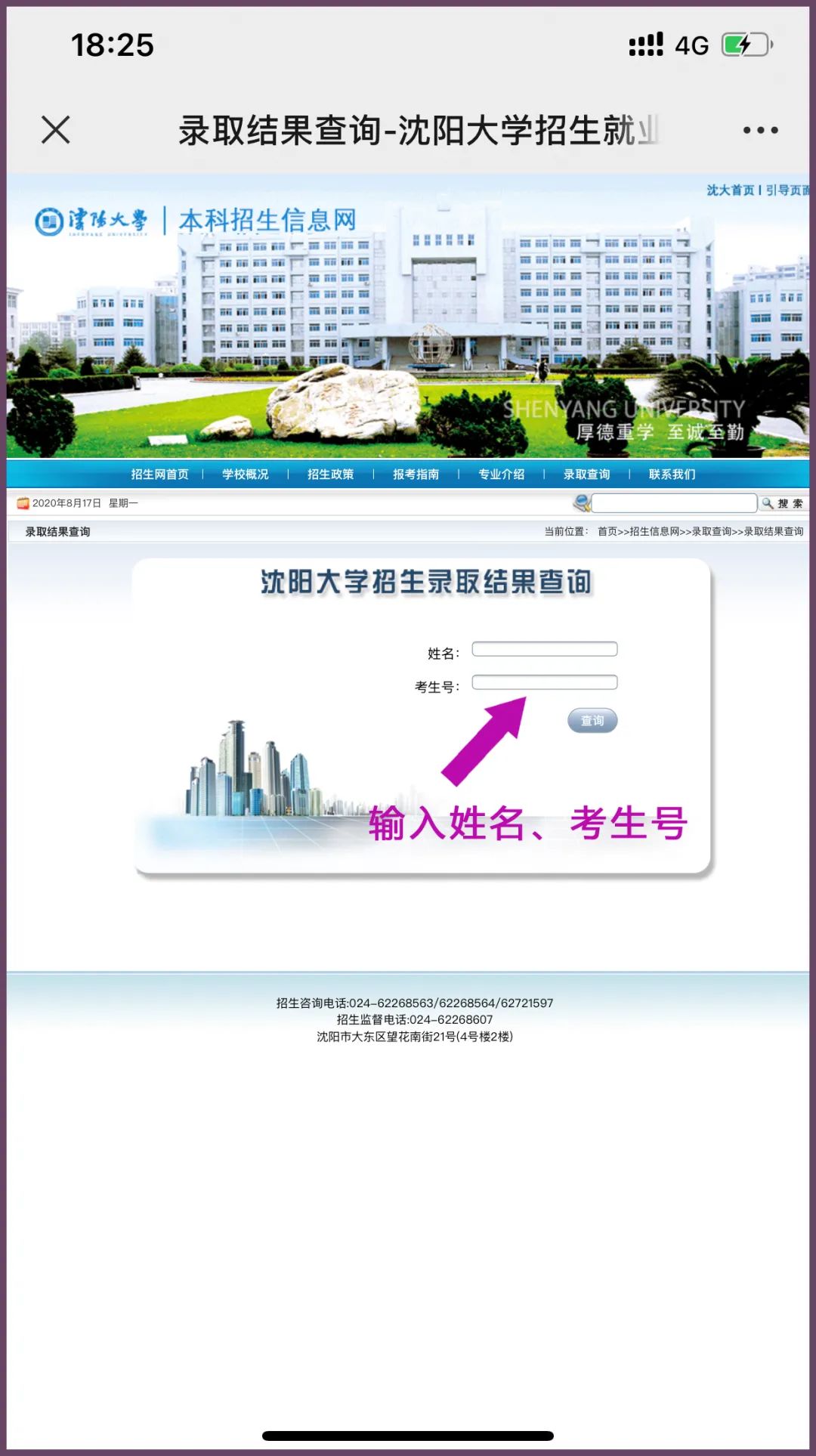Image resolution: width=816 pixels, height=1456 pixels.
Task: Click the 2020年8月17日 date text
Action: (x=66, y=503)
